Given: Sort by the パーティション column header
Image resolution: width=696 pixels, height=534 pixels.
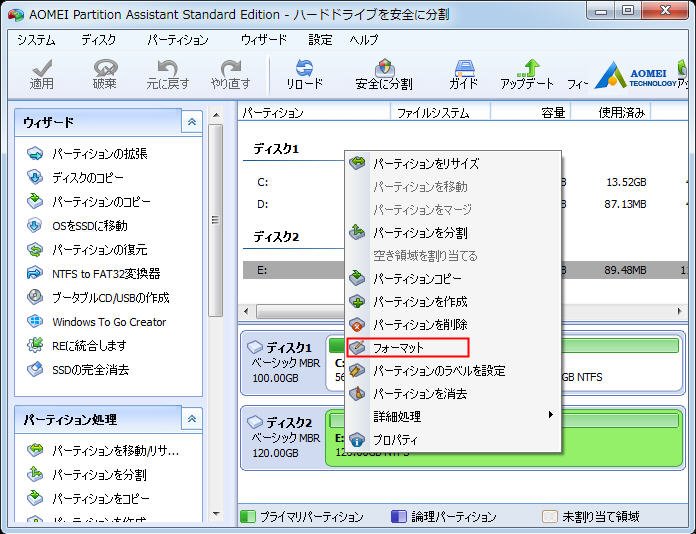Looking at the screenshot, I should (314, 113).
